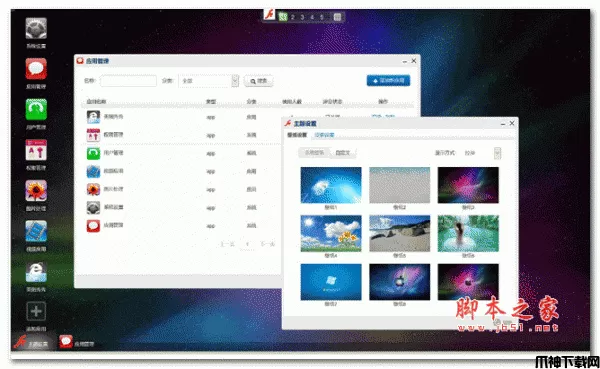This screenshot has width=600, height=369.
Task: Click the blue Add App button
Action: click(x=388, y=80)
